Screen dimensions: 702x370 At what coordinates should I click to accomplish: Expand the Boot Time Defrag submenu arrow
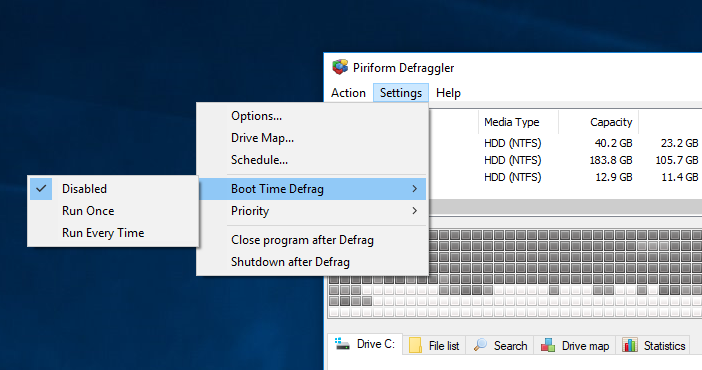pos(415,189)
